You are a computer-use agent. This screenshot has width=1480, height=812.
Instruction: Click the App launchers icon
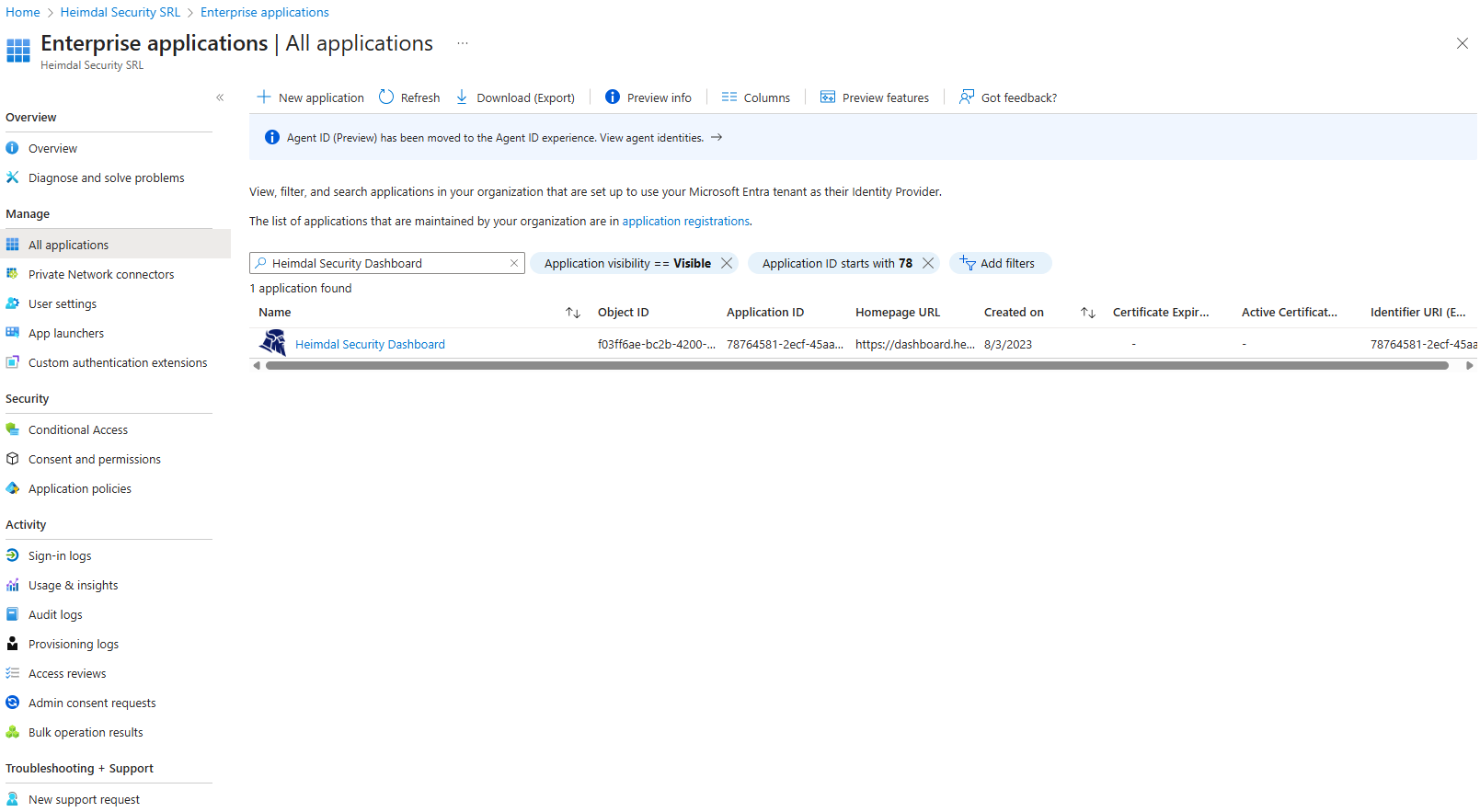click(13, 333)
